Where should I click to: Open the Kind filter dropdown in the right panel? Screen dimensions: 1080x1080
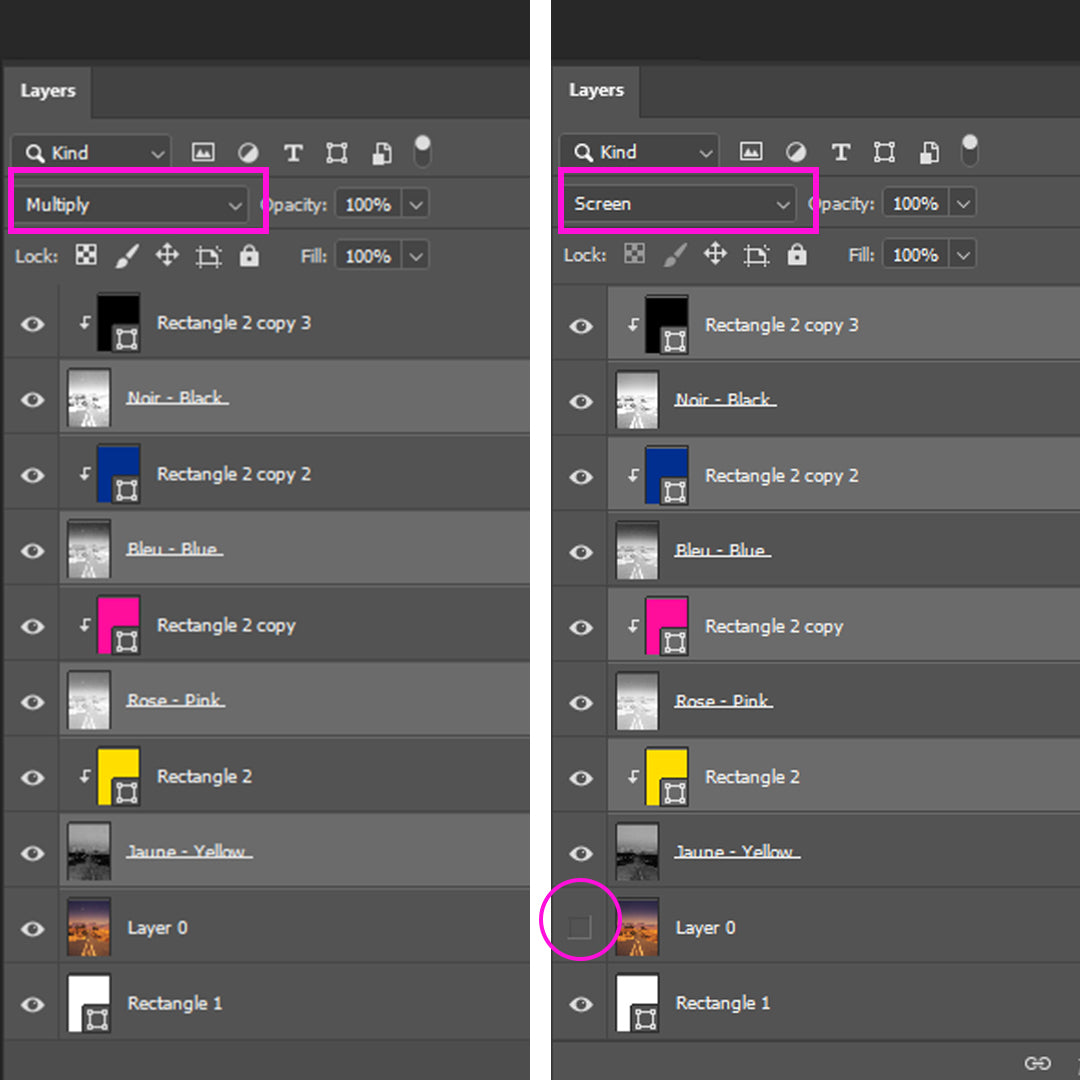click(x=639, y=152)
